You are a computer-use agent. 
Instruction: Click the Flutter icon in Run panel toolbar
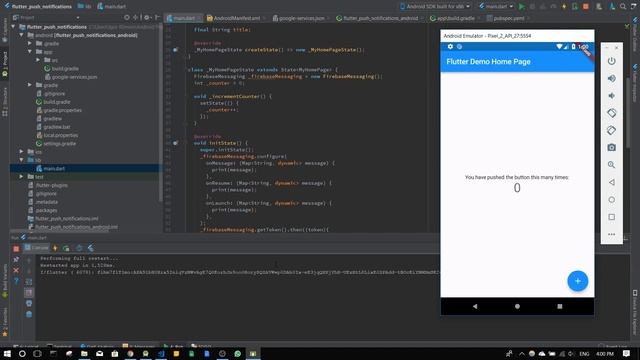91,248
